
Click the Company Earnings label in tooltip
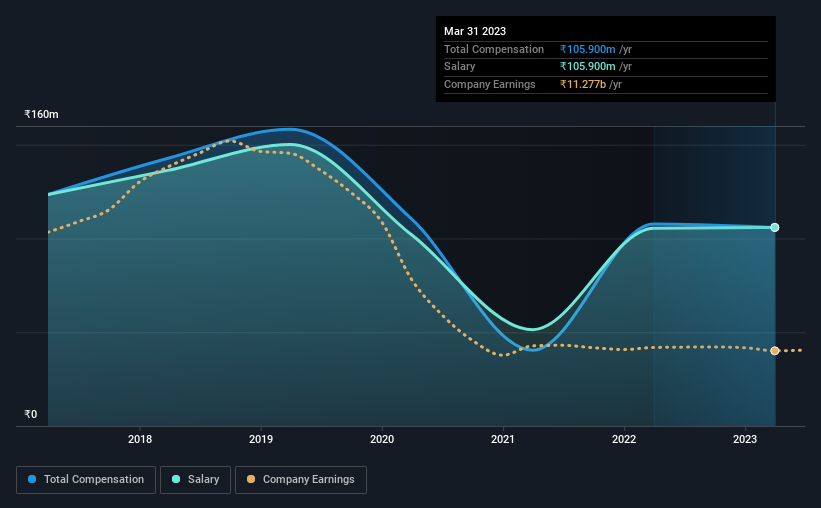490,84
